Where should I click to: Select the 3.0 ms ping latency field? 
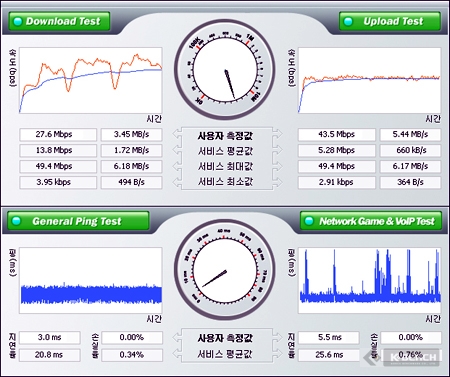[50, 337]
